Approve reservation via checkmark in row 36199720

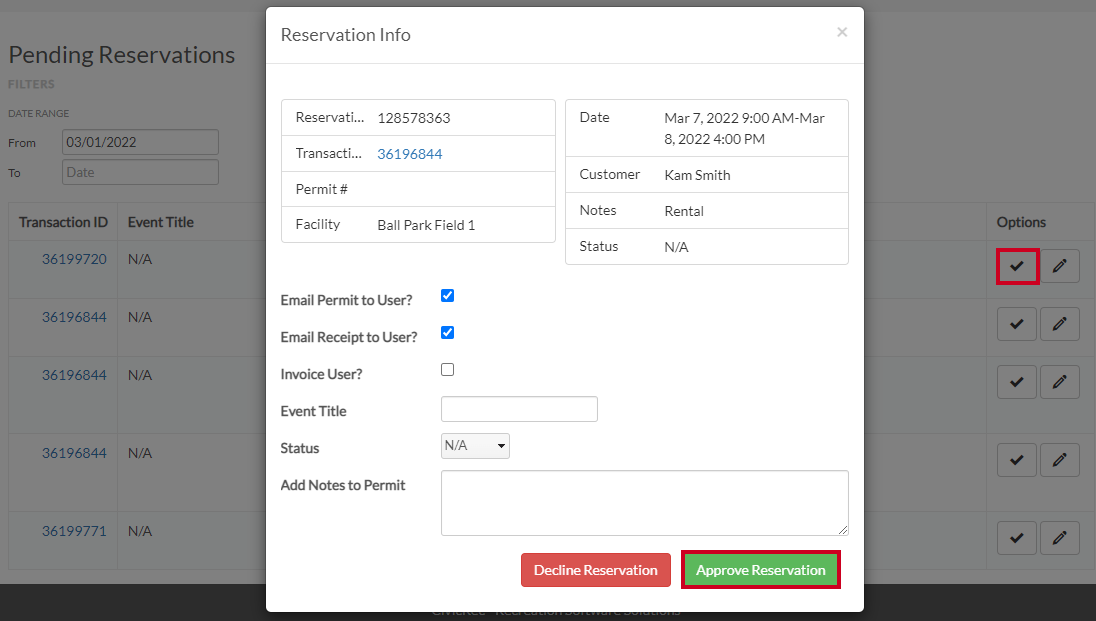point(1017,266)
